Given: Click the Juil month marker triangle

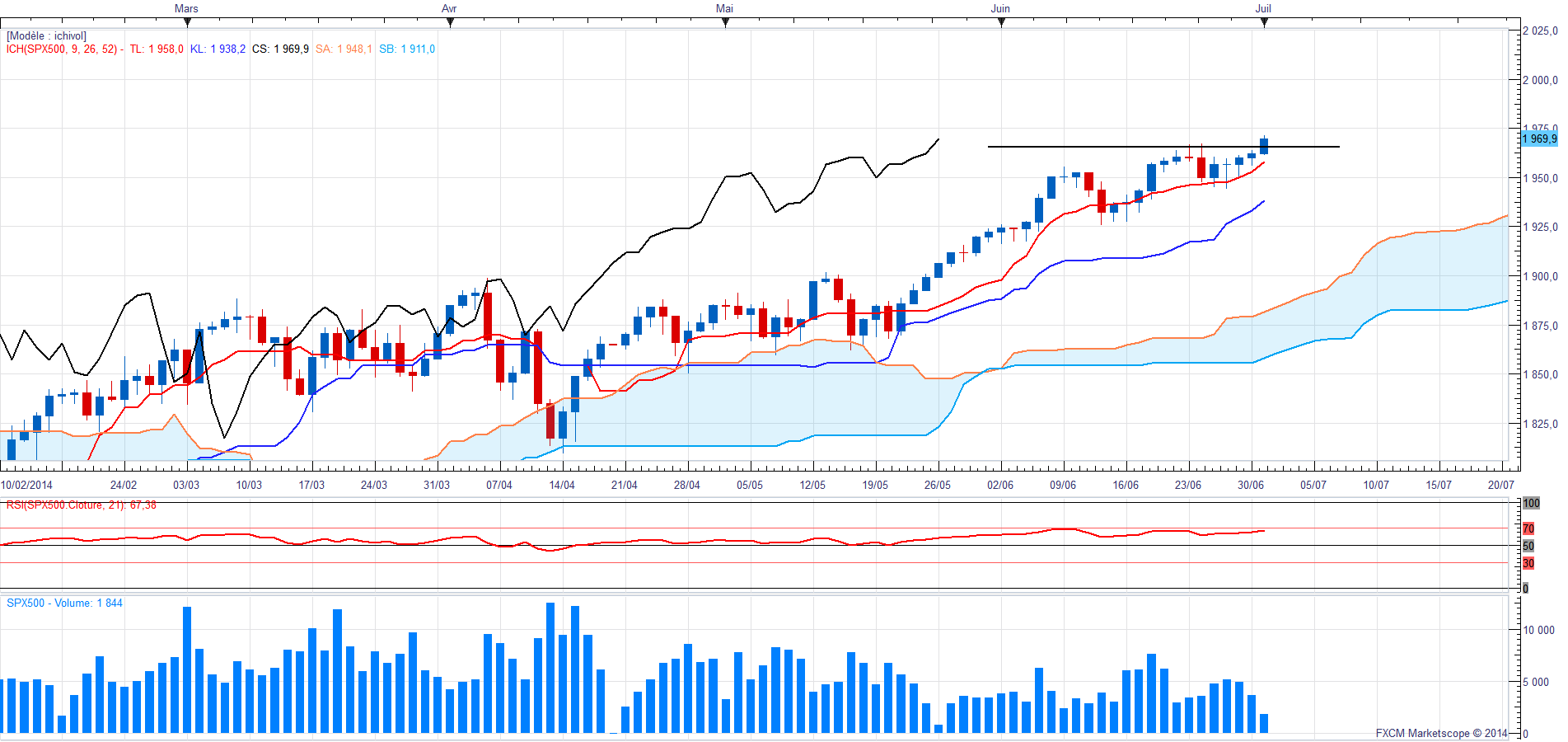Looking at the screenshot, I should coord(1264,23).
